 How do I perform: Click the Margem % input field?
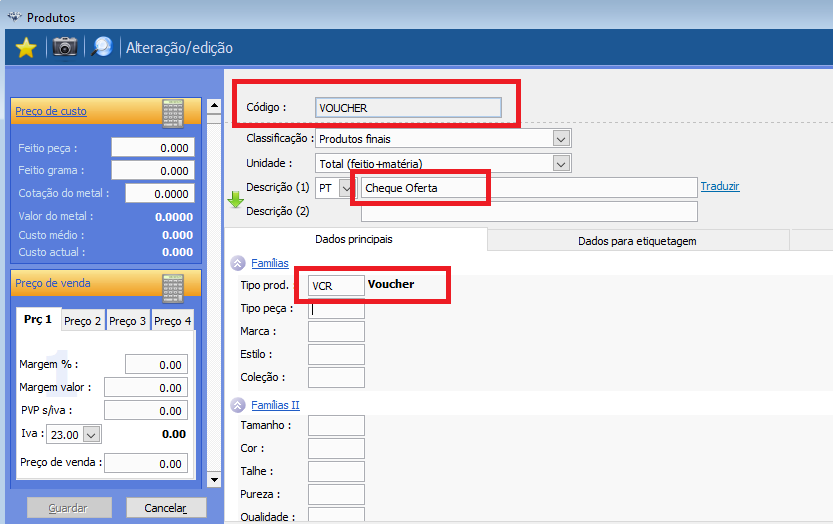(156, 366)
